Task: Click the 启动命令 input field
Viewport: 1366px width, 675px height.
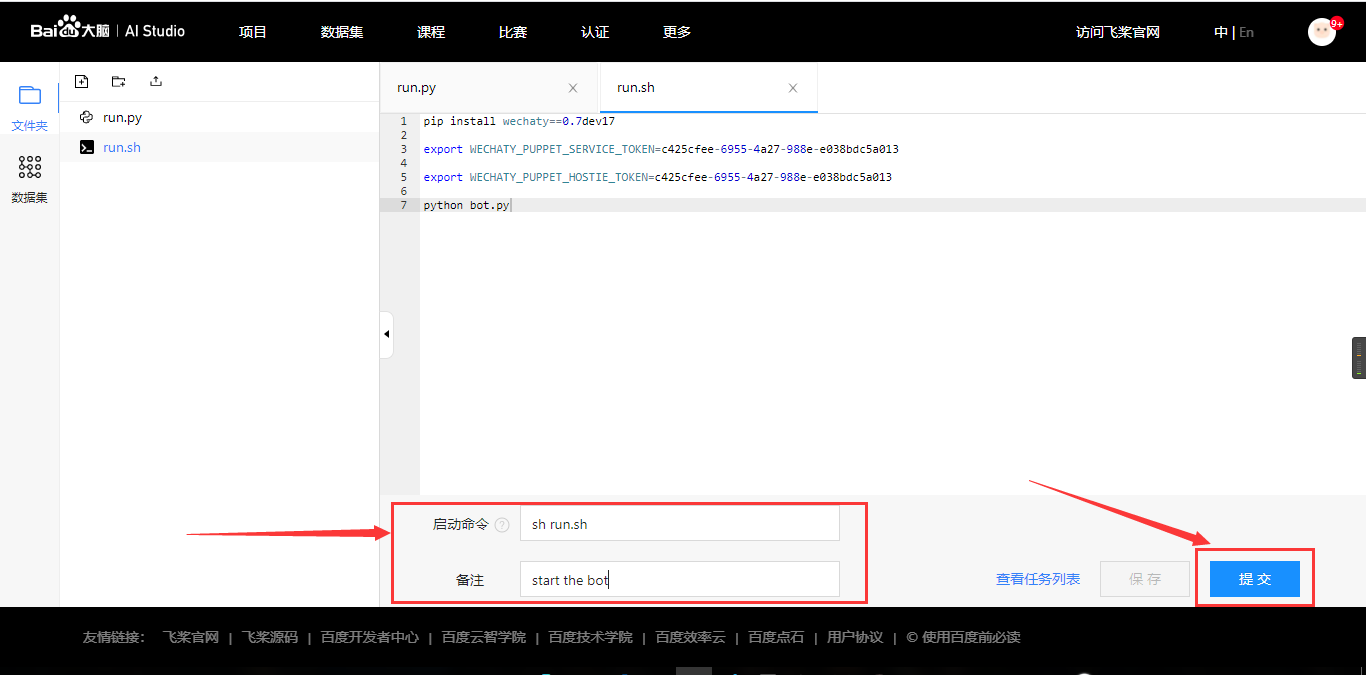Action: (x=680, y=523)
